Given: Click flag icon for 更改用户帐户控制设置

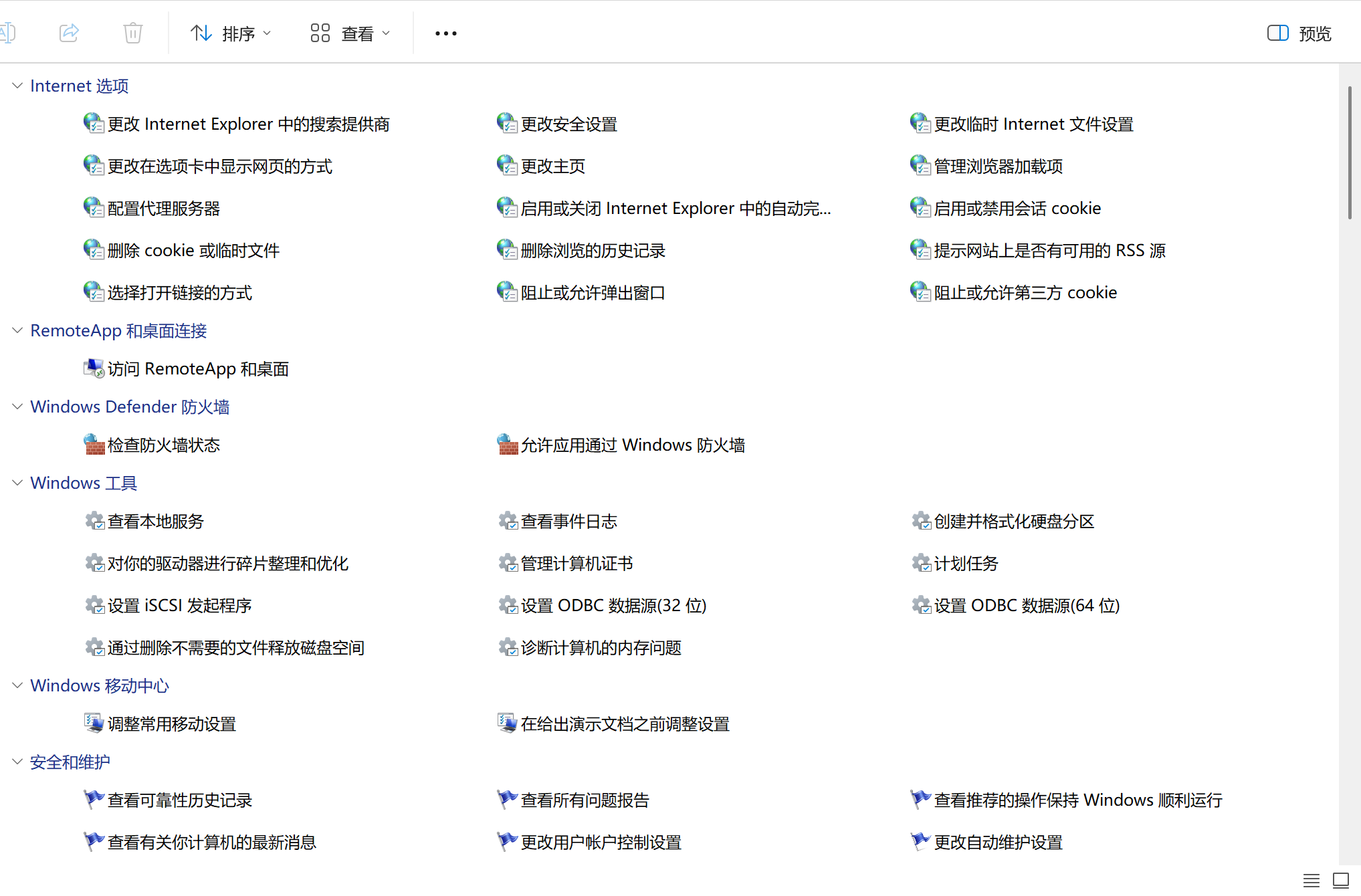Looking at the screenshot, I should tap(507, 842).
